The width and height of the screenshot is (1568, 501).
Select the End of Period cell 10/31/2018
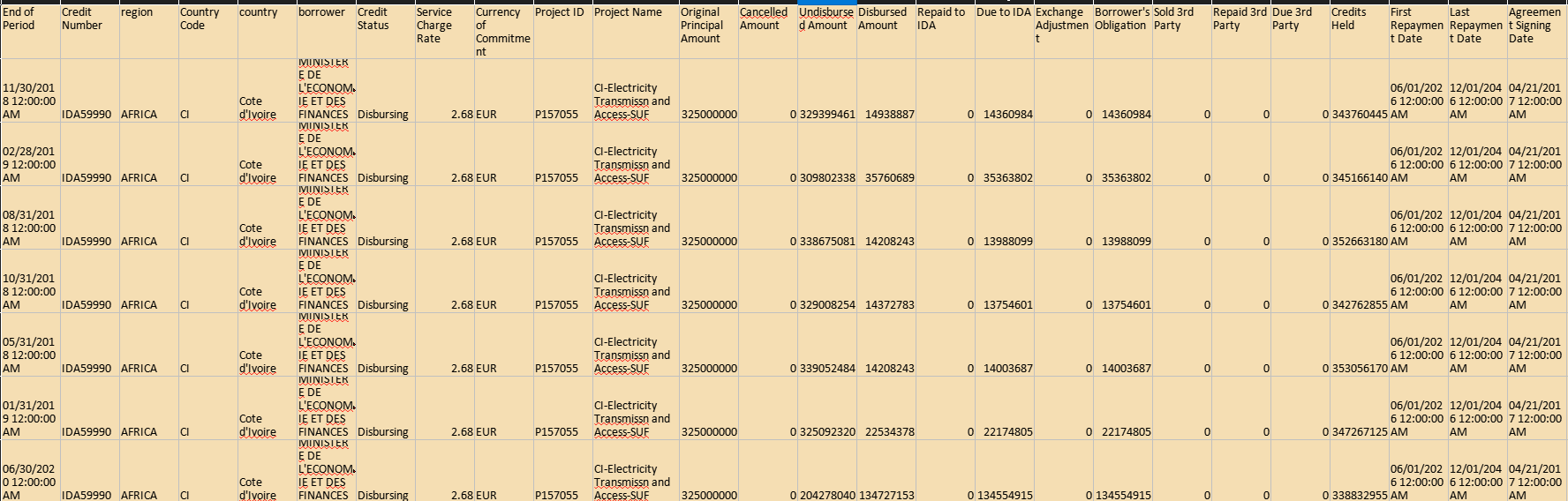click(30, 281)
